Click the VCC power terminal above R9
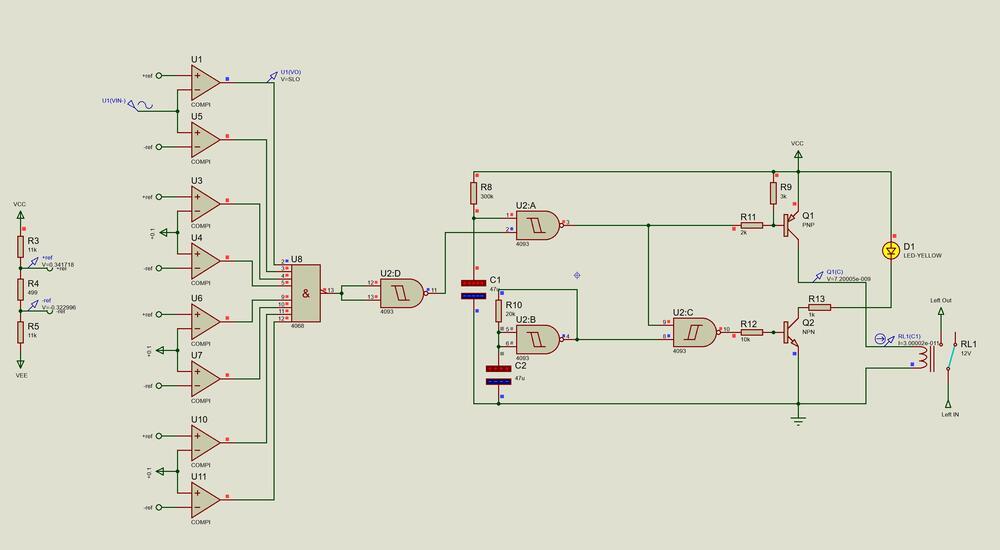This screenshot has width=1000, height=550. (797, 157)
